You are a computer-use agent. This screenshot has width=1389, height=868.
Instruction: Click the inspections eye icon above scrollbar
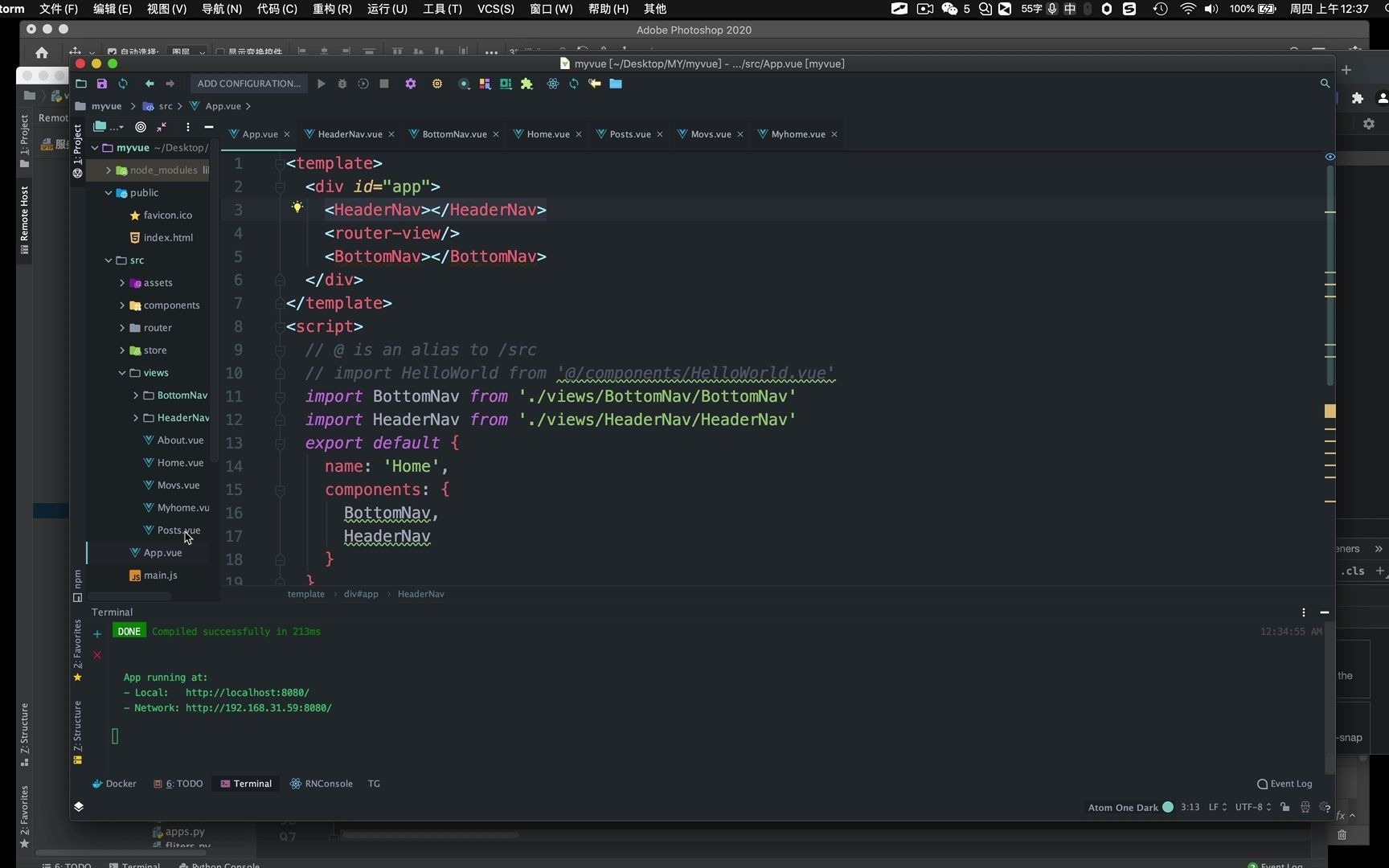[1330, 157]
